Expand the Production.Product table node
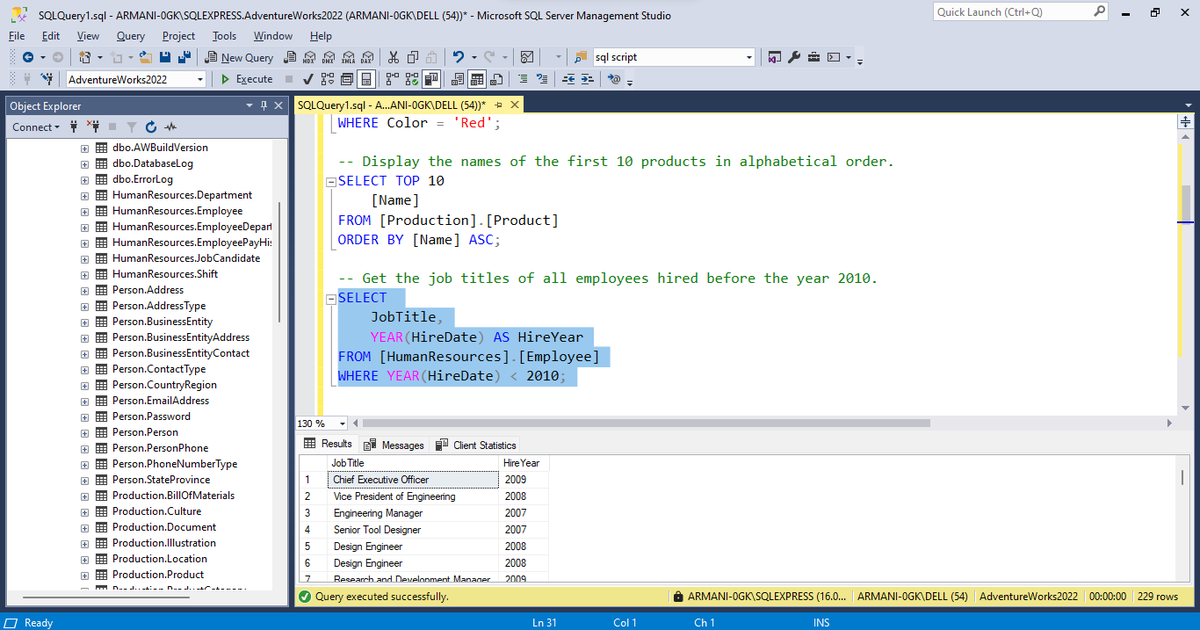The width and height of the screenshot is (1200, 630). 86,575
